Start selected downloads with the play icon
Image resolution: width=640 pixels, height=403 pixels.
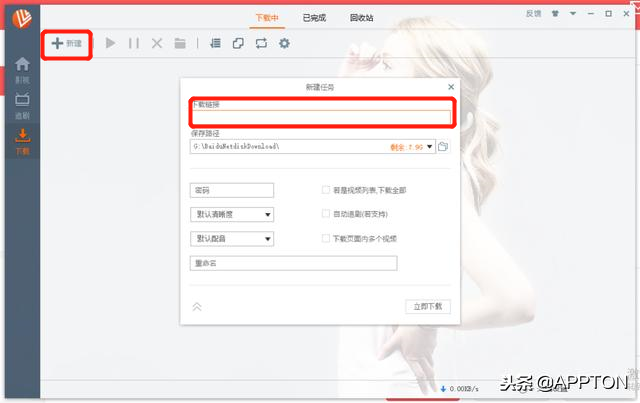110,43
